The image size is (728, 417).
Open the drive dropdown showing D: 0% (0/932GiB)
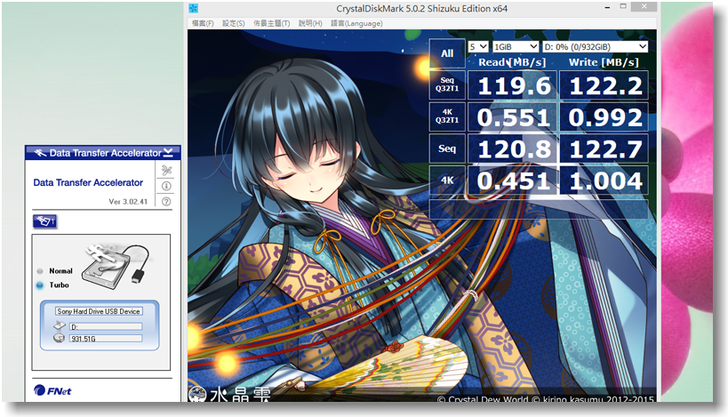pos(595,46)
